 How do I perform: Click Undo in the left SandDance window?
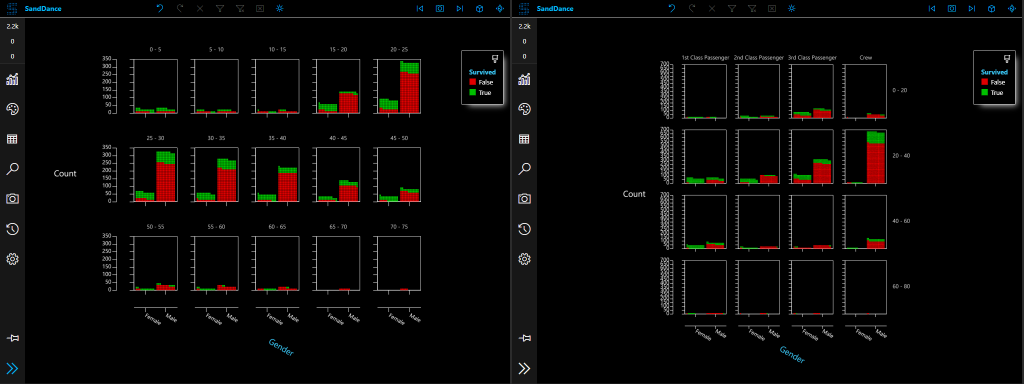coord(160,8)
